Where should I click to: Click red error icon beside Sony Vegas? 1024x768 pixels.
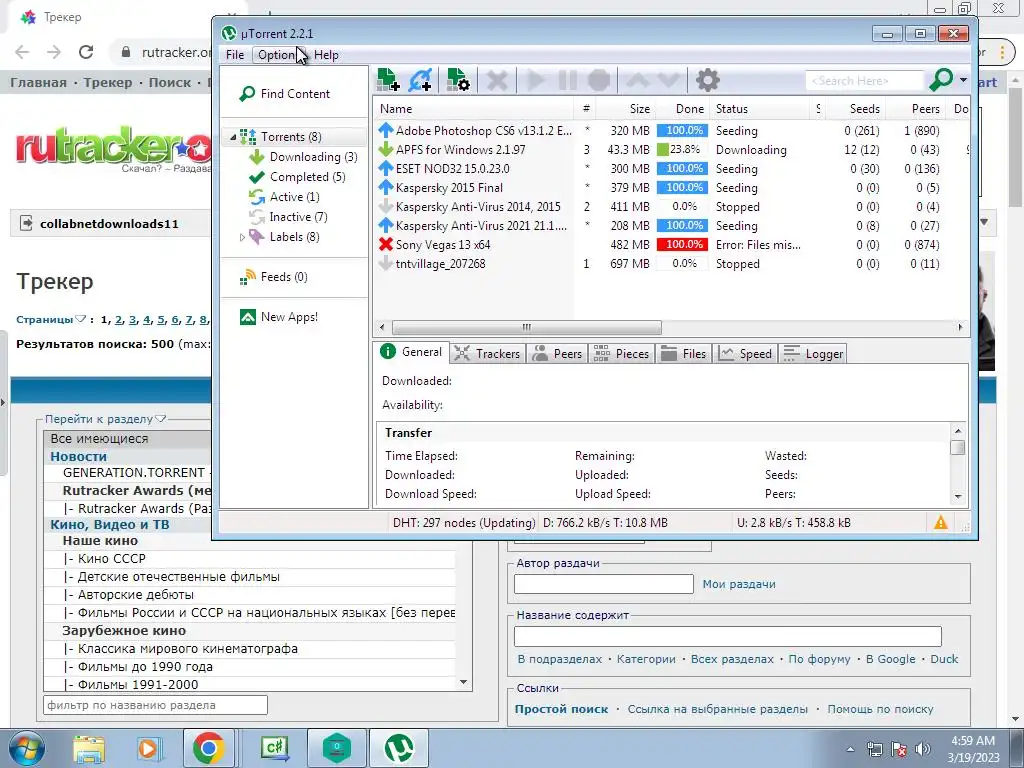click(x=385, y=245)
